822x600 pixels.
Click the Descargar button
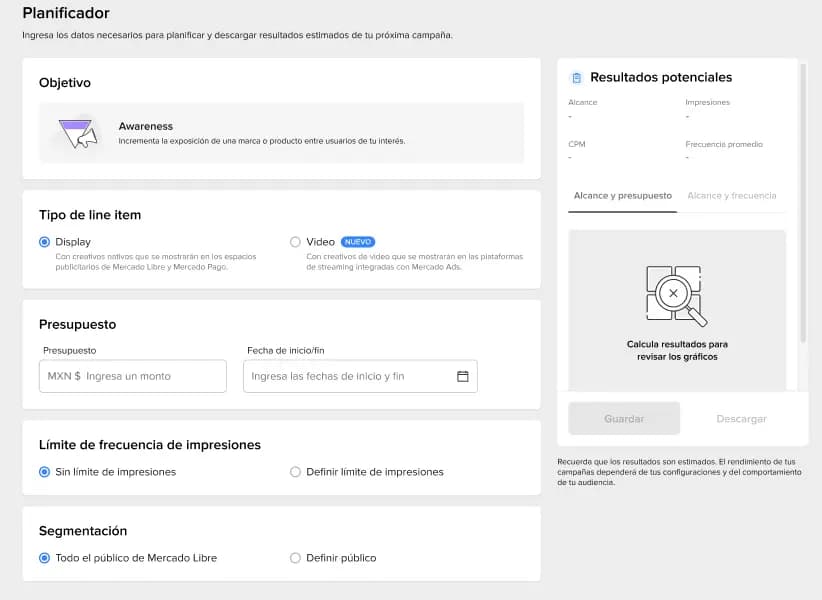click(741, 419)
